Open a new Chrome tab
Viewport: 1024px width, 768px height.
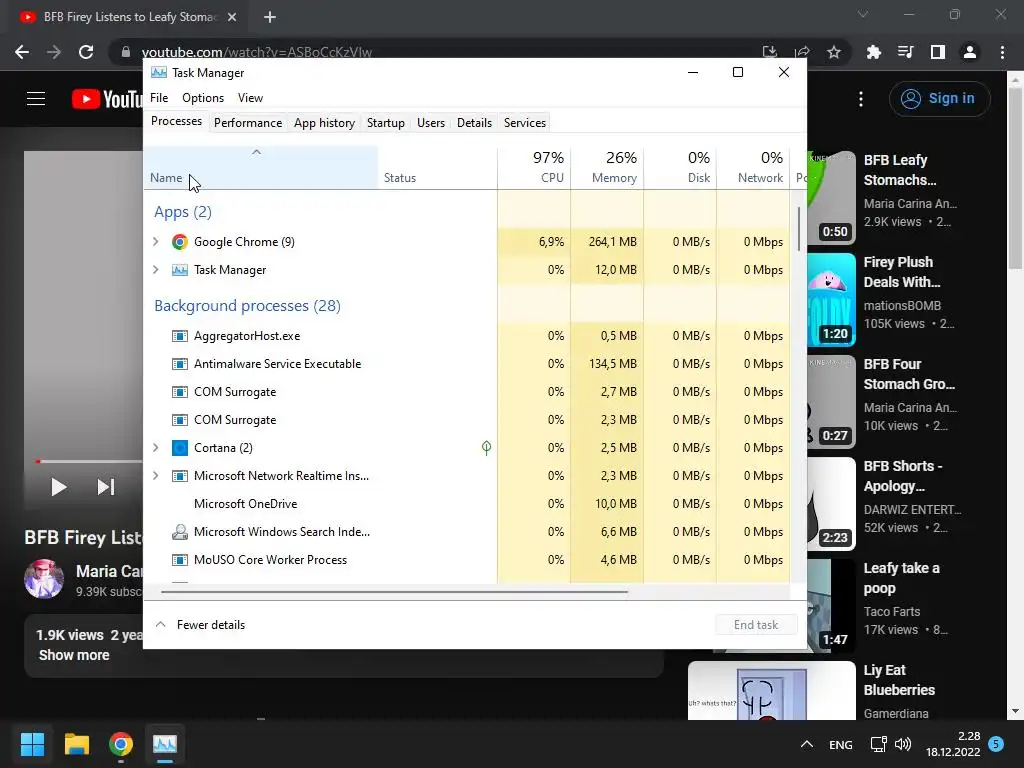click(x=270, y=17)
